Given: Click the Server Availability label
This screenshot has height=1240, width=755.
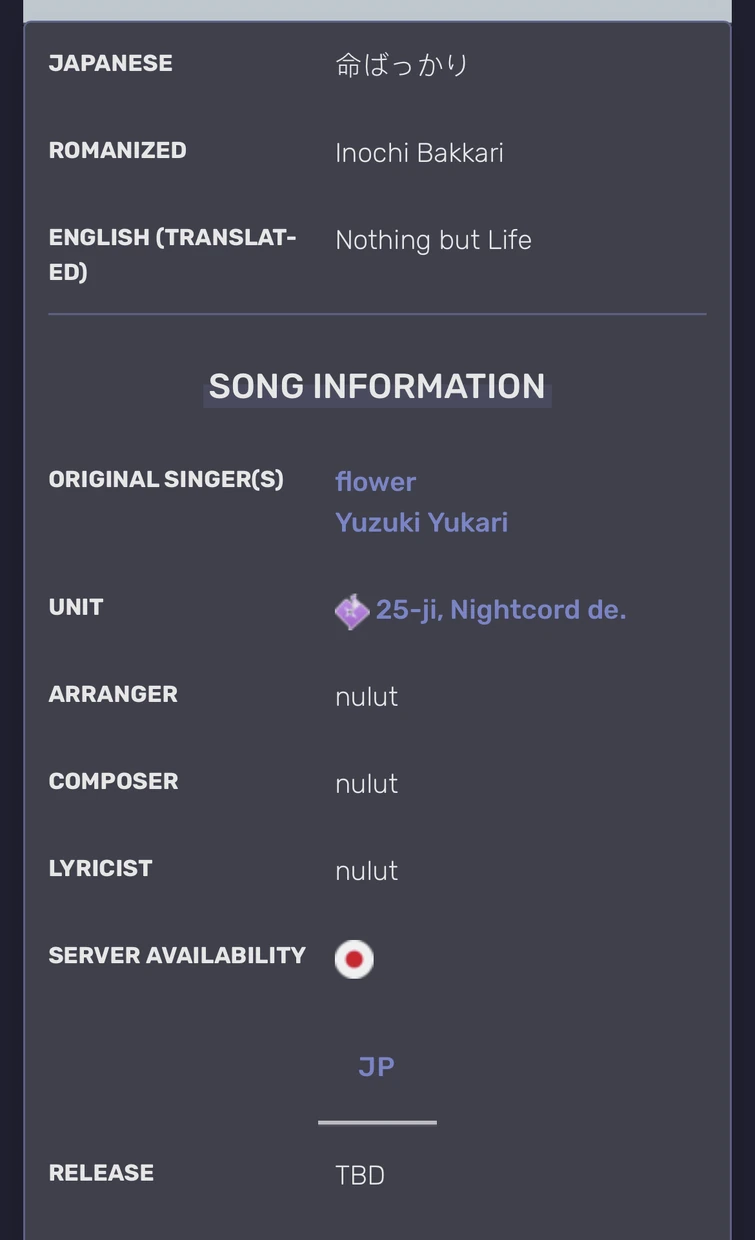Looking at the screenshot, I should [177, 956].
